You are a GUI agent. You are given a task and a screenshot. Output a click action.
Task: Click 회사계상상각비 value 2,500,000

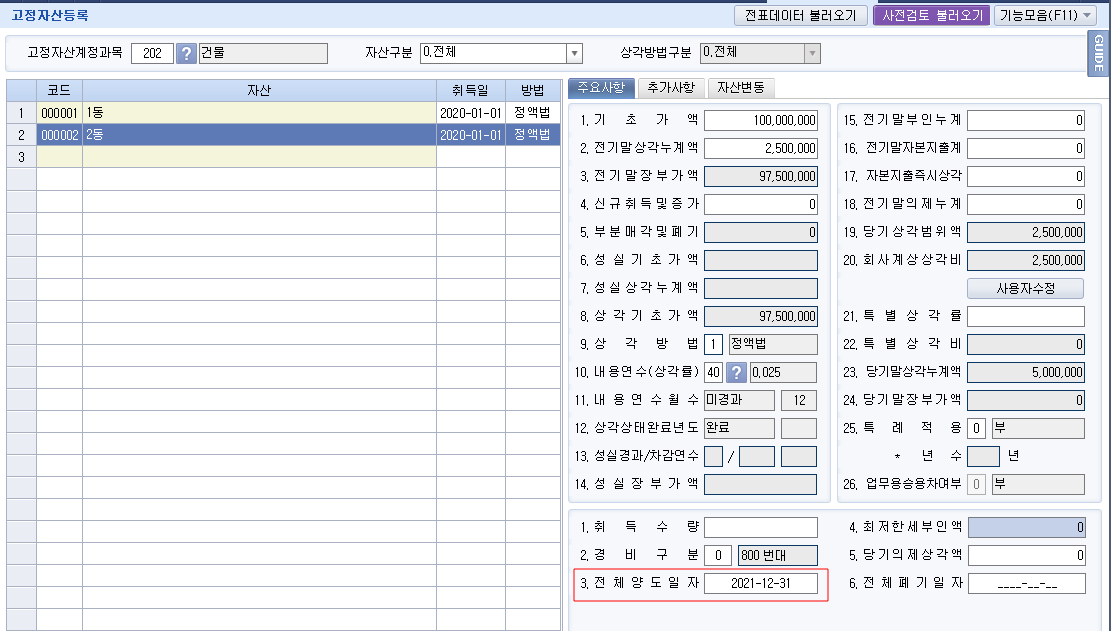coord(1025,261)
